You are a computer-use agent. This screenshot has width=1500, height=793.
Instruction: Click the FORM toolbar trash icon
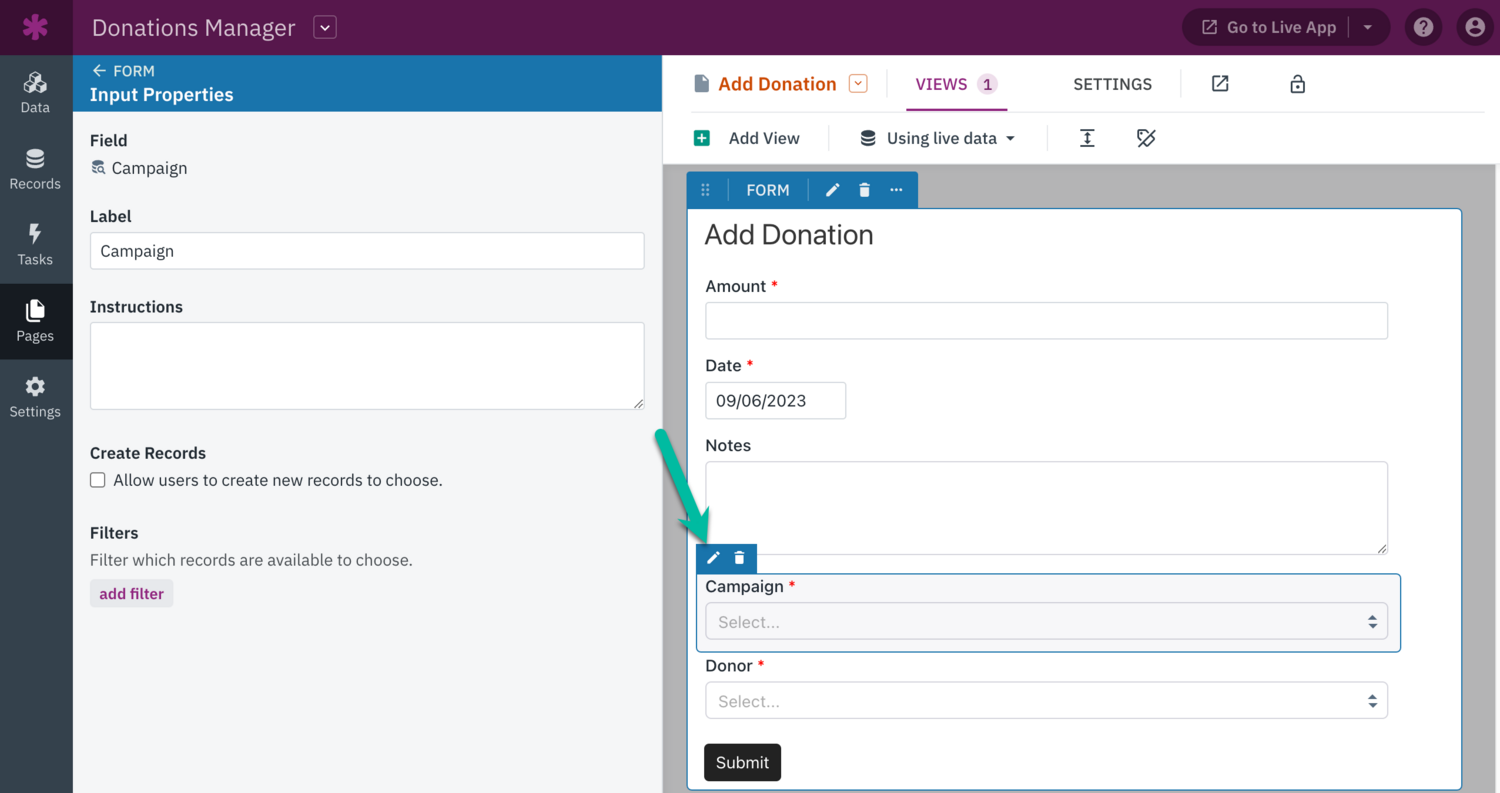(865, 190)
